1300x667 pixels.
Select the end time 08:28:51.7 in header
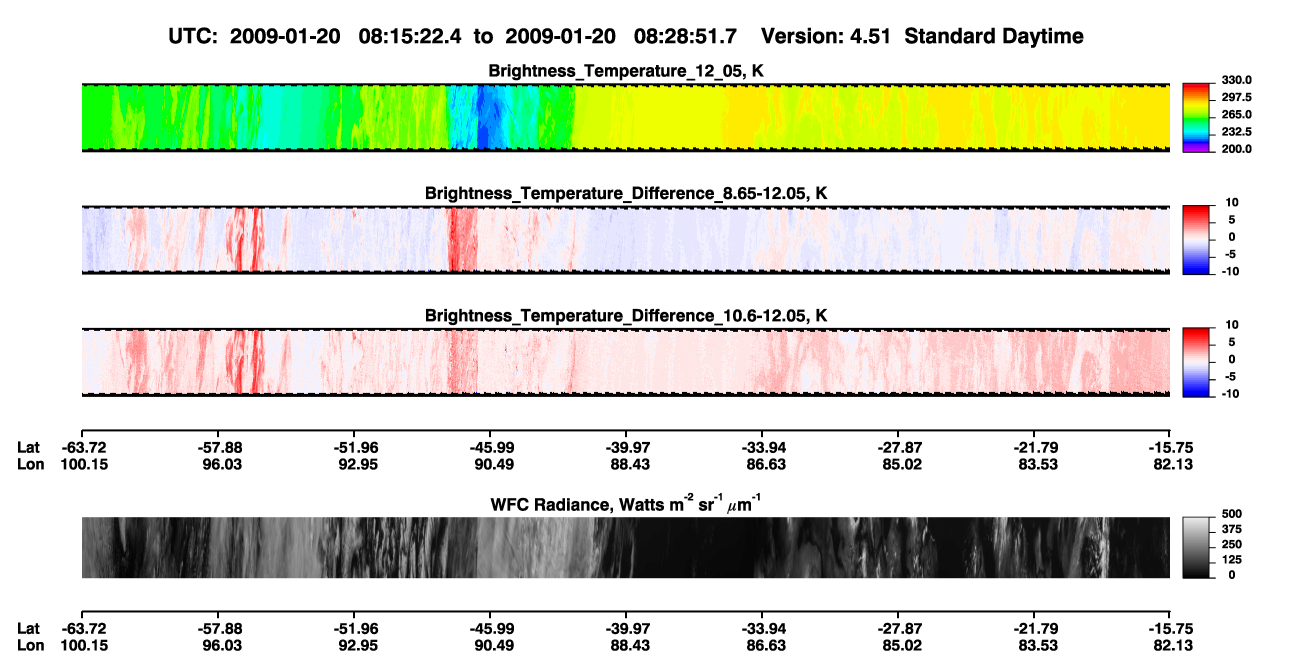coord(686,36)
